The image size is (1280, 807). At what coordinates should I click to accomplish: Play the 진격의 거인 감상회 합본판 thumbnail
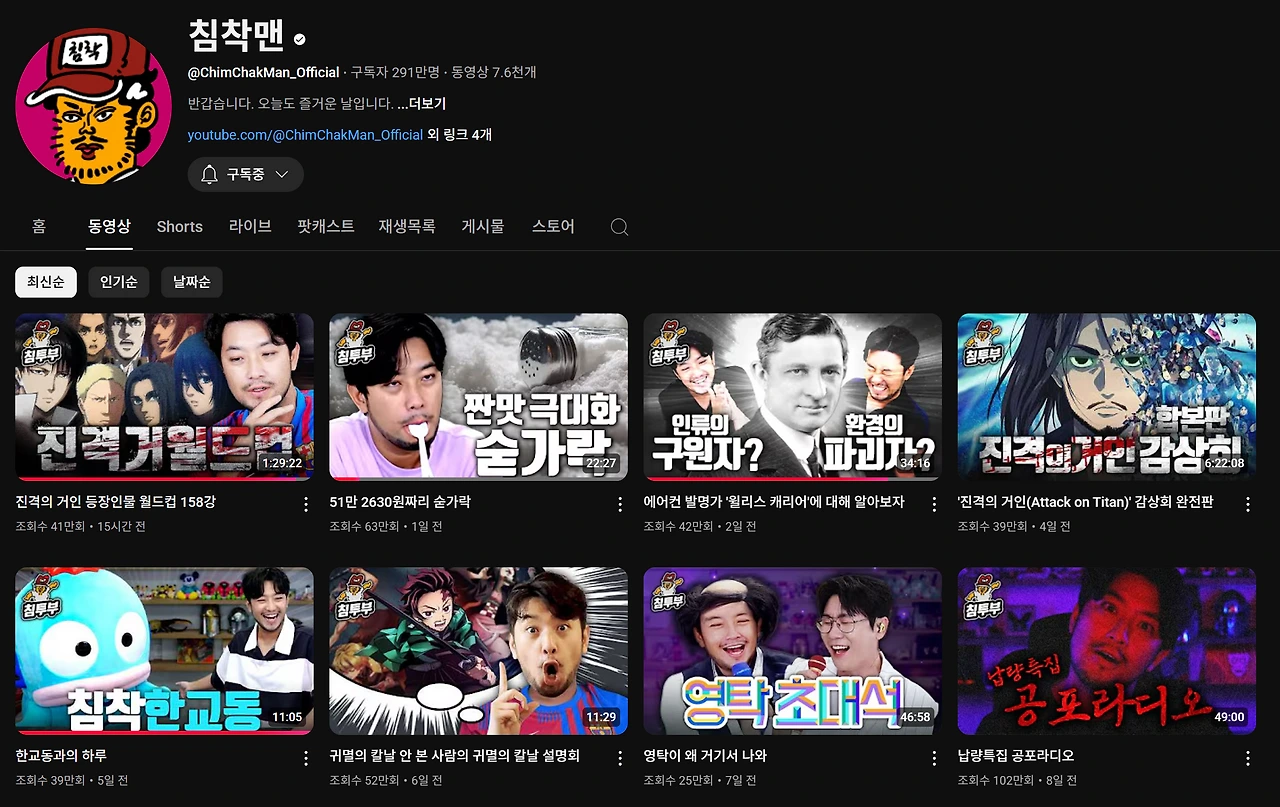coord(1107,397)
